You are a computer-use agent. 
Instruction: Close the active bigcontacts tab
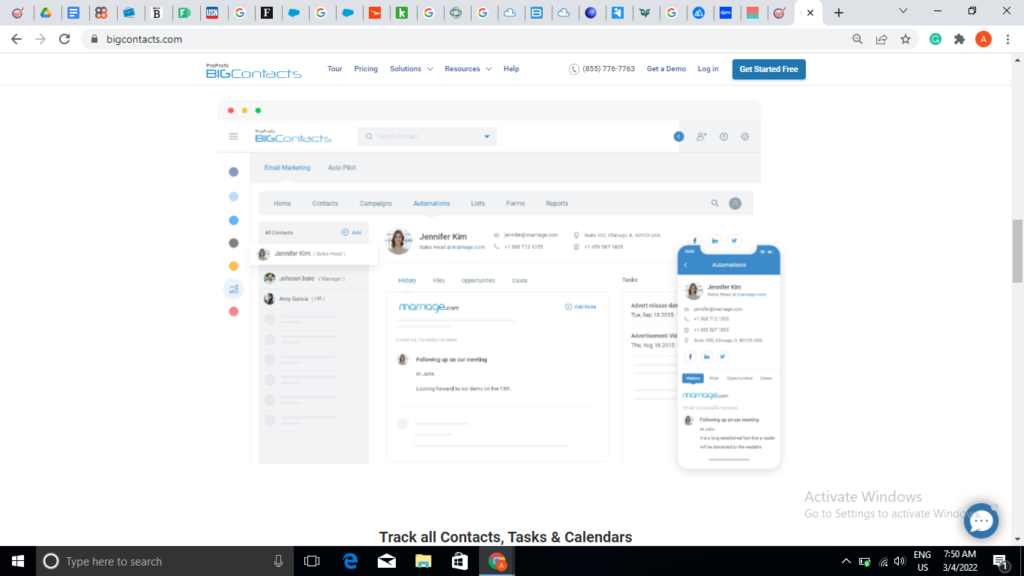click(810, 12)
